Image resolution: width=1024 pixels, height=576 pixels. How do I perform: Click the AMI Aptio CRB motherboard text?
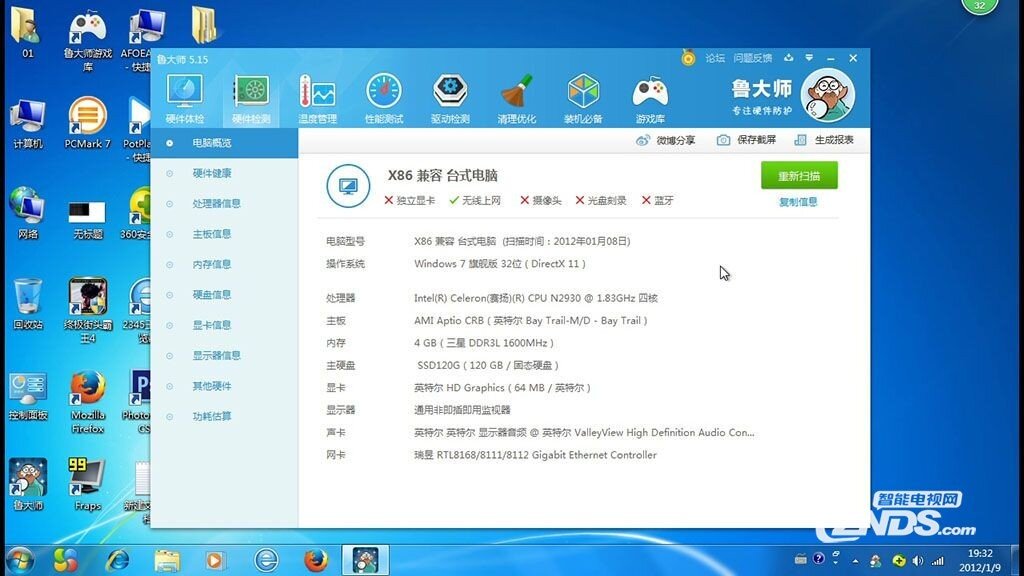530,321
